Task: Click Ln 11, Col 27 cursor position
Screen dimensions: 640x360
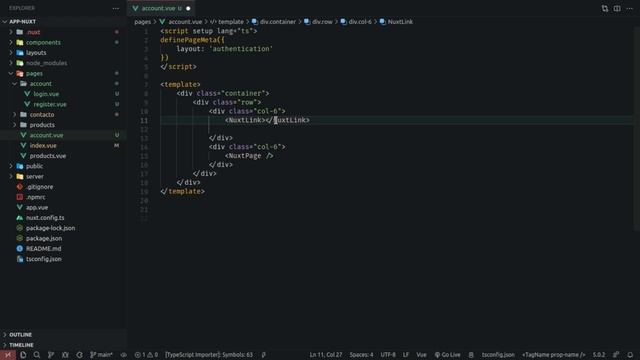Action: [326, 355]
